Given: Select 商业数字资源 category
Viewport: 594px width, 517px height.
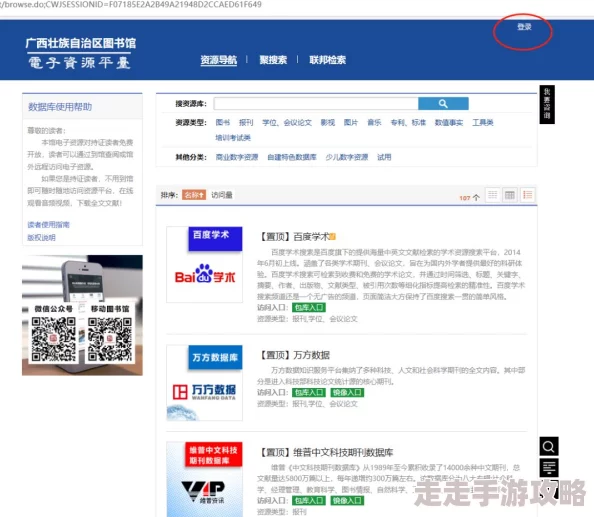Looking at the screenshot, I should point(237,157).
